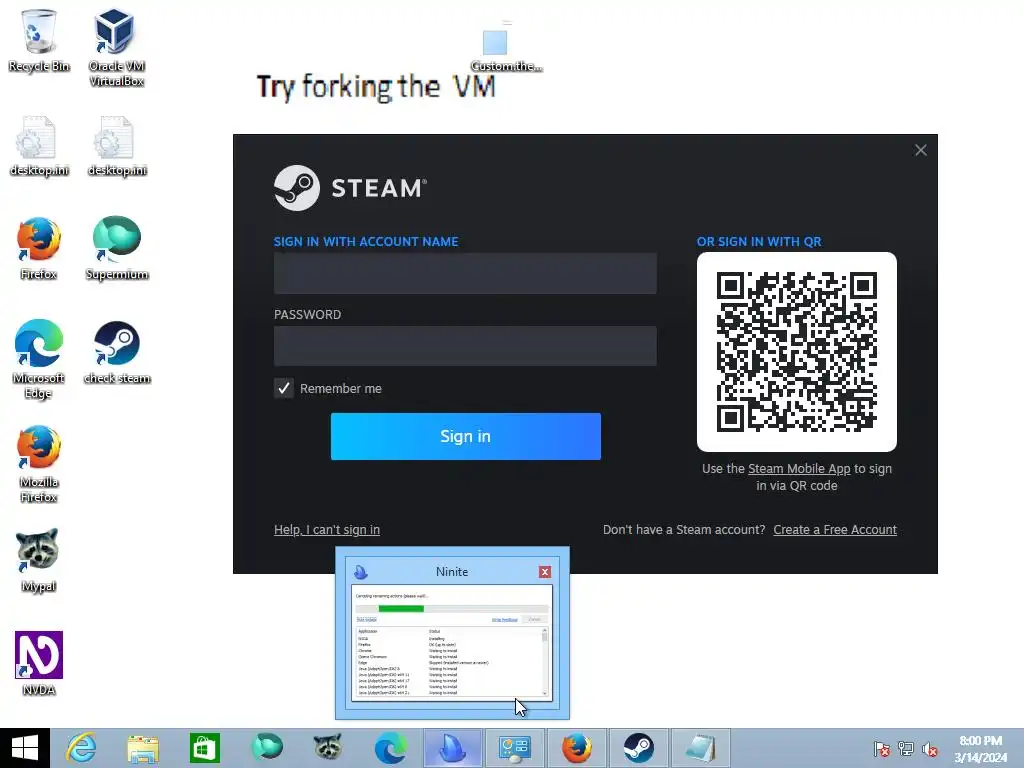The width and height of the screenshot is (1024, 768).
Task: Open Microsoft Edge from the taskbar
Action: pos(390,748)
